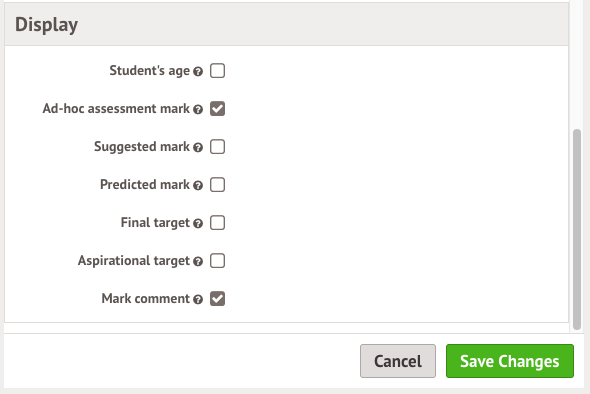Click help icon next to Aspirational target

pyautogui.click(x=198, y=262)
